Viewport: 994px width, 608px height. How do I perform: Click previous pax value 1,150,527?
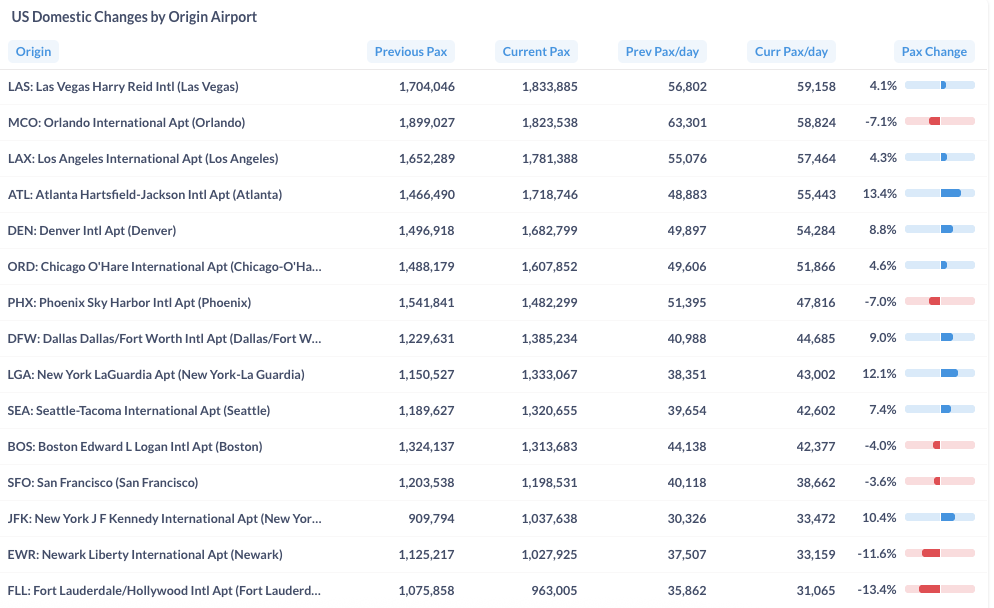[427, 375]
